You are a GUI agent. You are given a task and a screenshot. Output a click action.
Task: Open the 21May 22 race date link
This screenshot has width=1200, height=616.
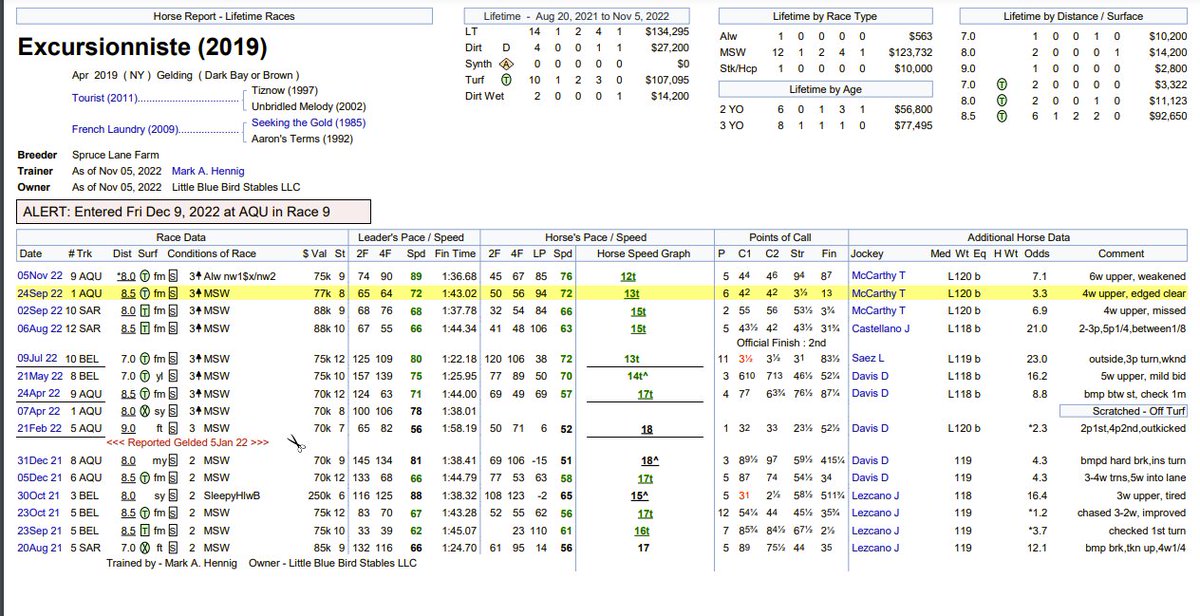38,377
